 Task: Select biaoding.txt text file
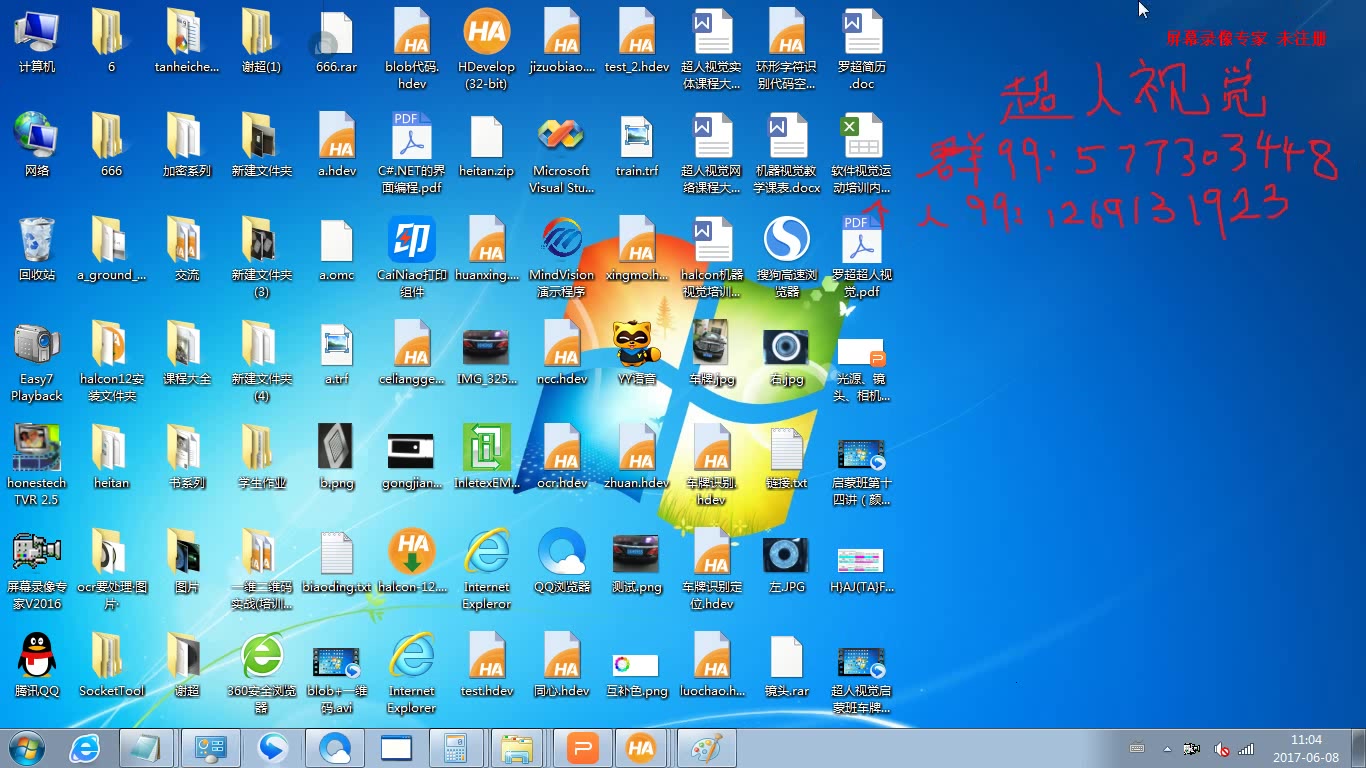pyautogui.click(x=337, y=561)
